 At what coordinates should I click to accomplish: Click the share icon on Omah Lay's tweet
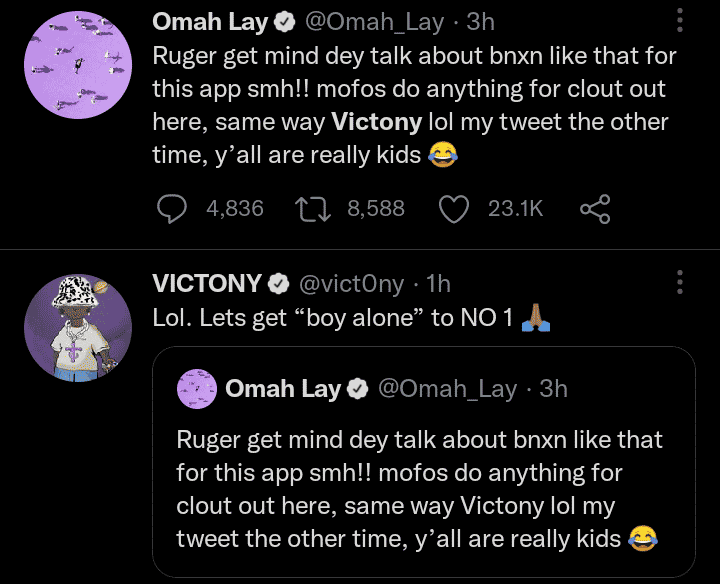tap(595, 208)
